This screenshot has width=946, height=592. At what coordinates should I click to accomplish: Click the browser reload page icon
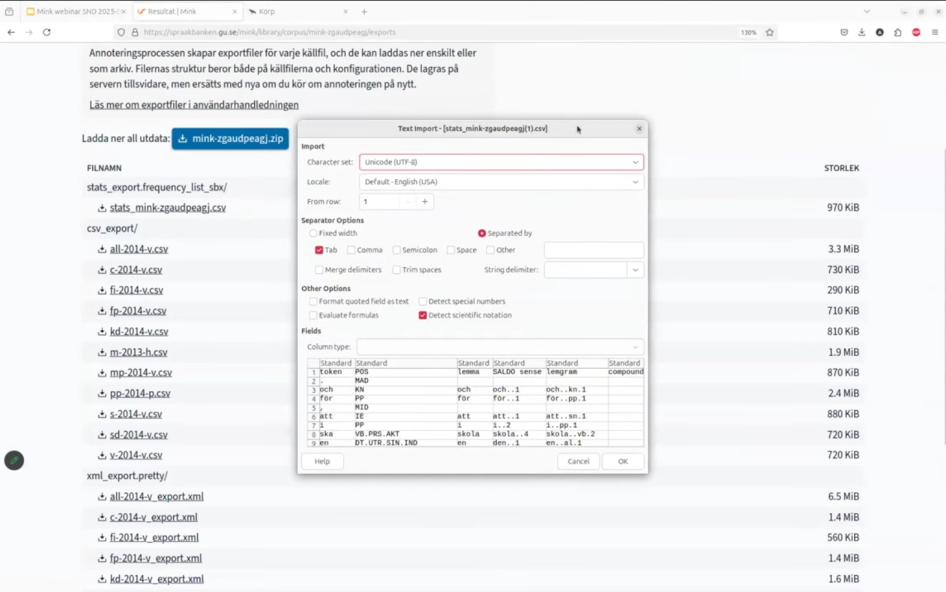point(46,32)
